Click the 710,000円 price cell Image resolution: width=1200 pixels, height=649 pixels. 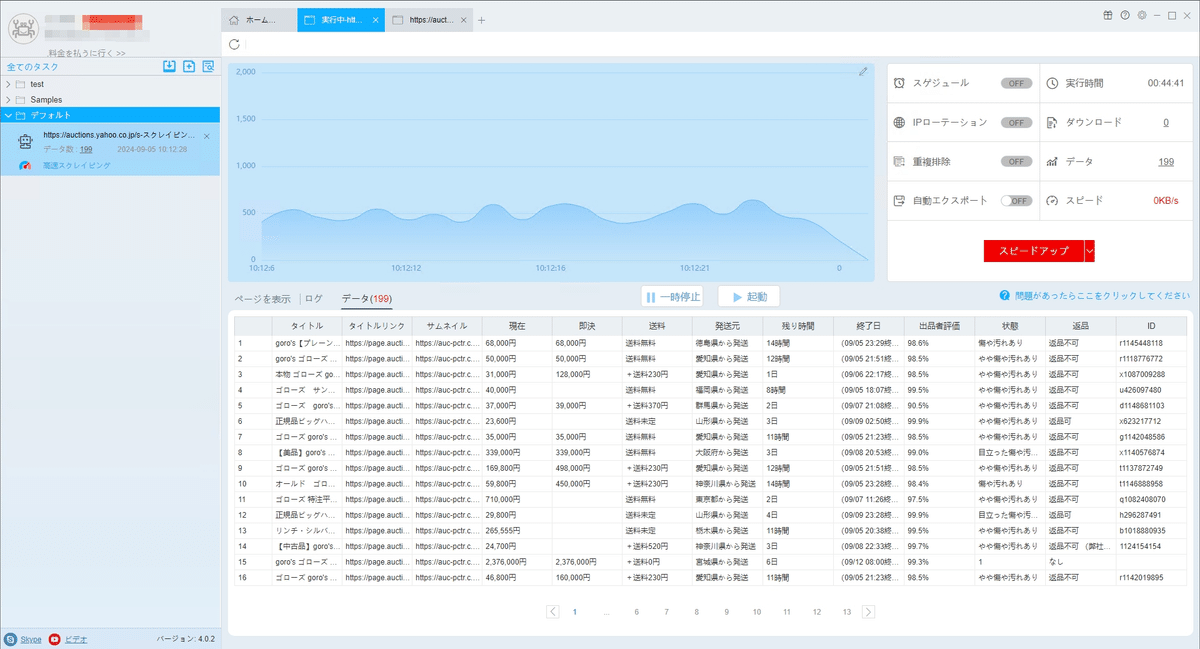(x=517, y=499)
